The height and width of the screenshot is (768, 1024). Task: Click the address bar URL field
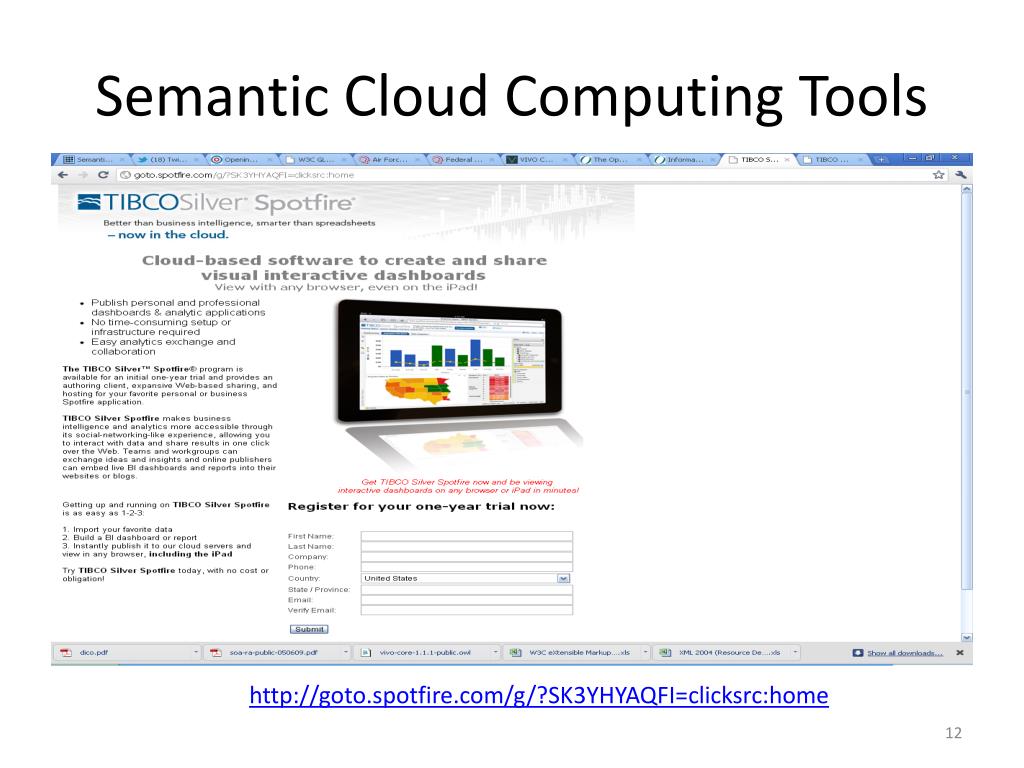[x=522, y=175]
